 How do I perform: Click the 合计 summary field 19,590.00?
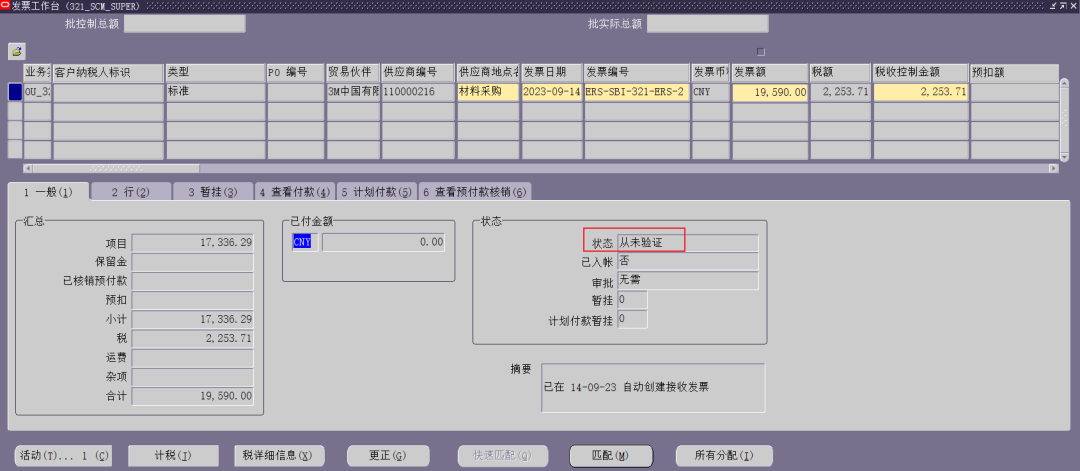click(192, 397)
